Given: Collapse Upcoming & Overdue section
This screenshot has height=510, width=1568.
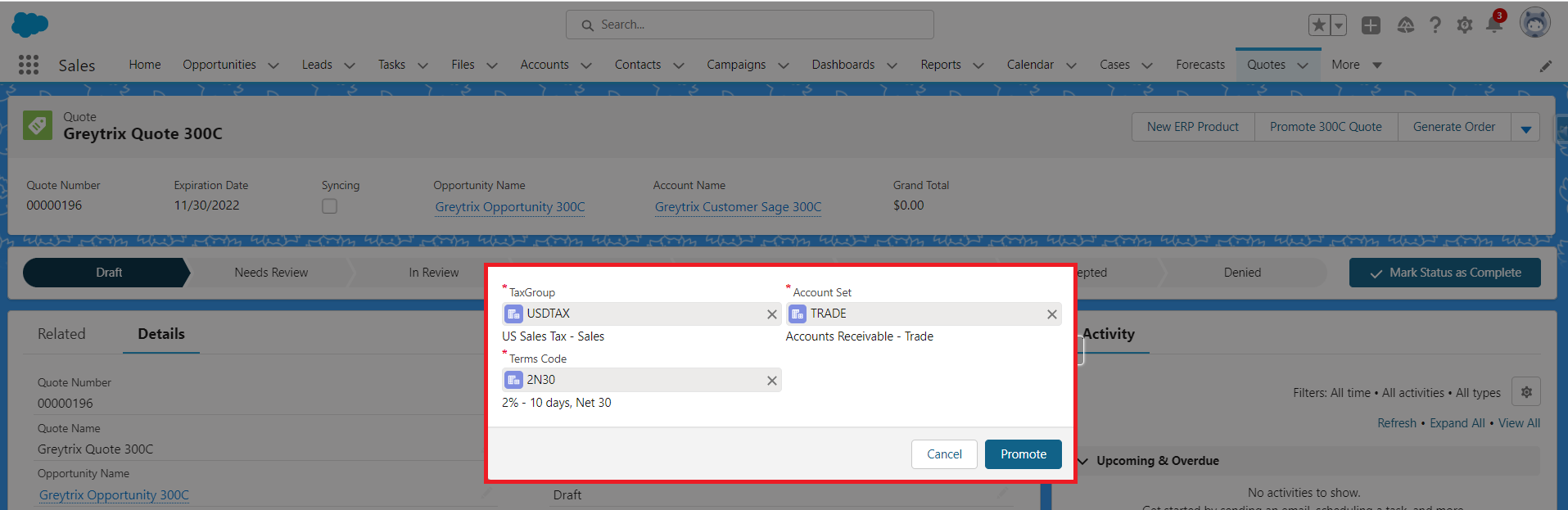Looking at the screenshot, I should [x=1082, y=461].
